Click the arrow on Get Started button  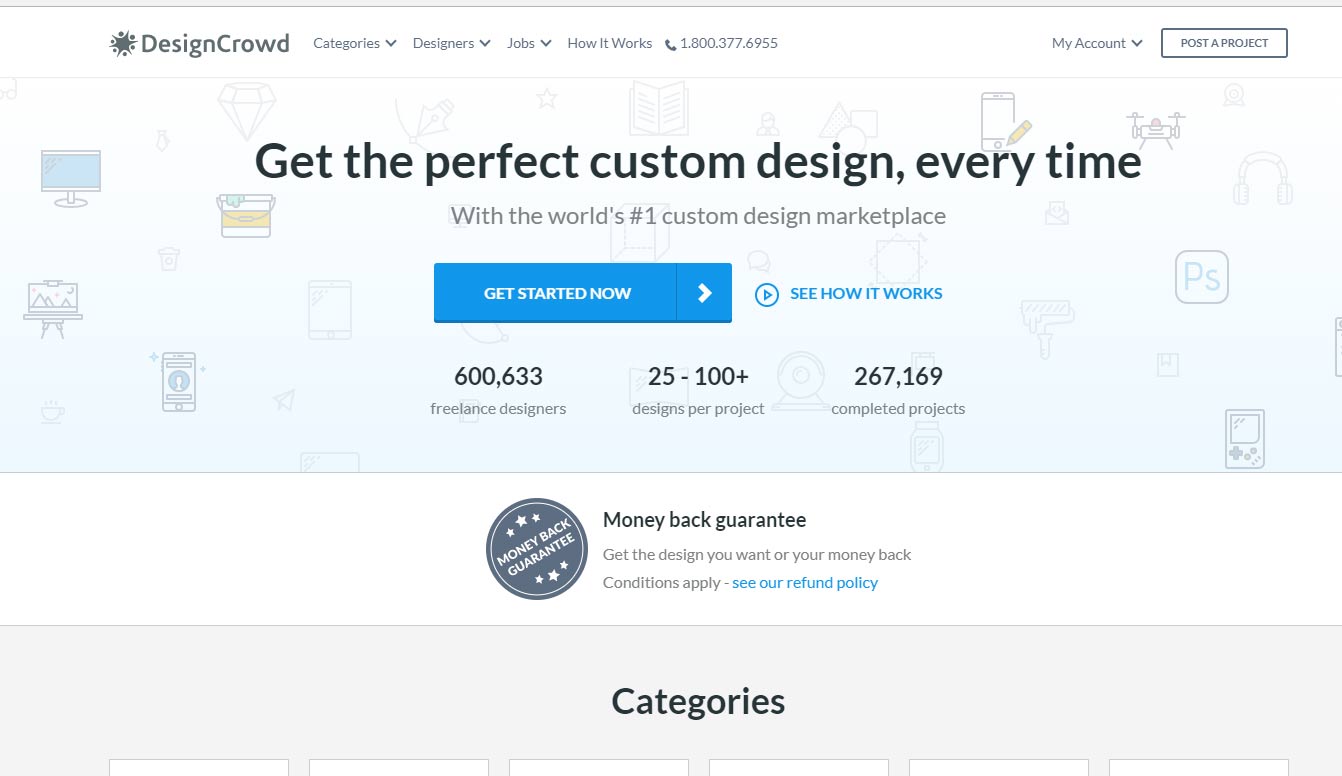click(704, 293)
